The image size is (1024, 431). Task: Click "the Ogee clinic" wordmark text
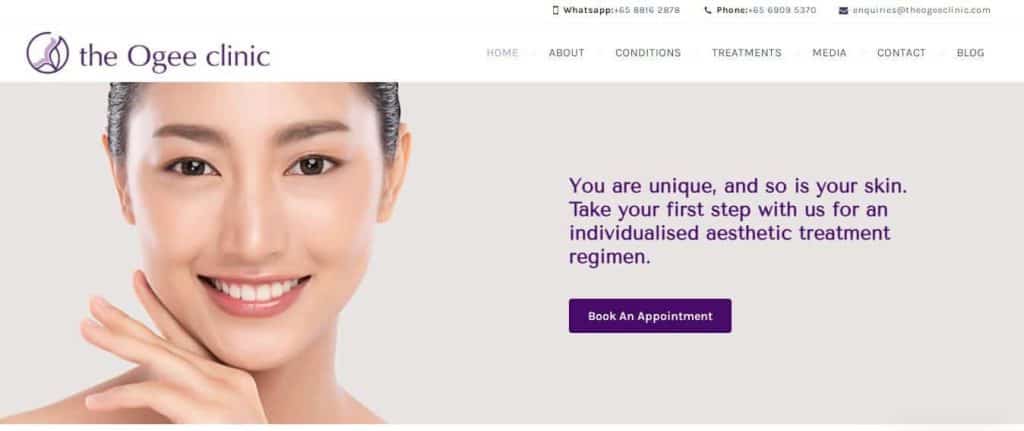pos(174,57)
